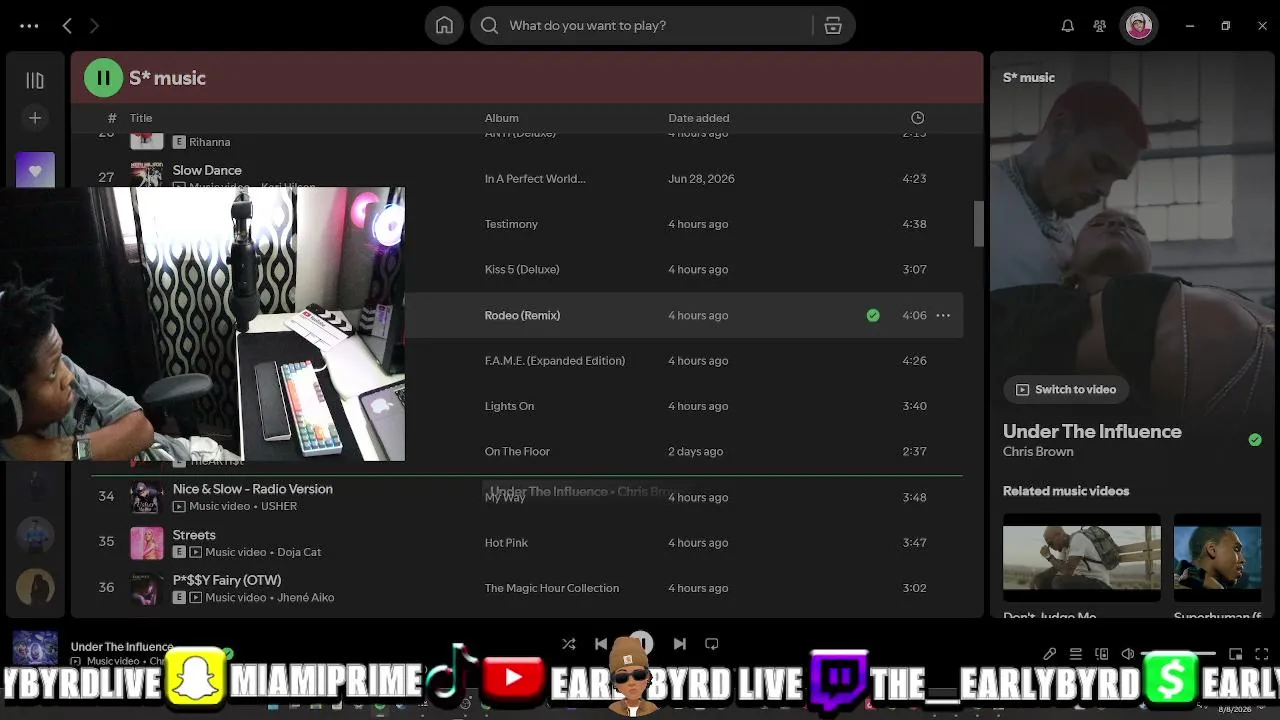Navigate forward with the right arrow

94,26
